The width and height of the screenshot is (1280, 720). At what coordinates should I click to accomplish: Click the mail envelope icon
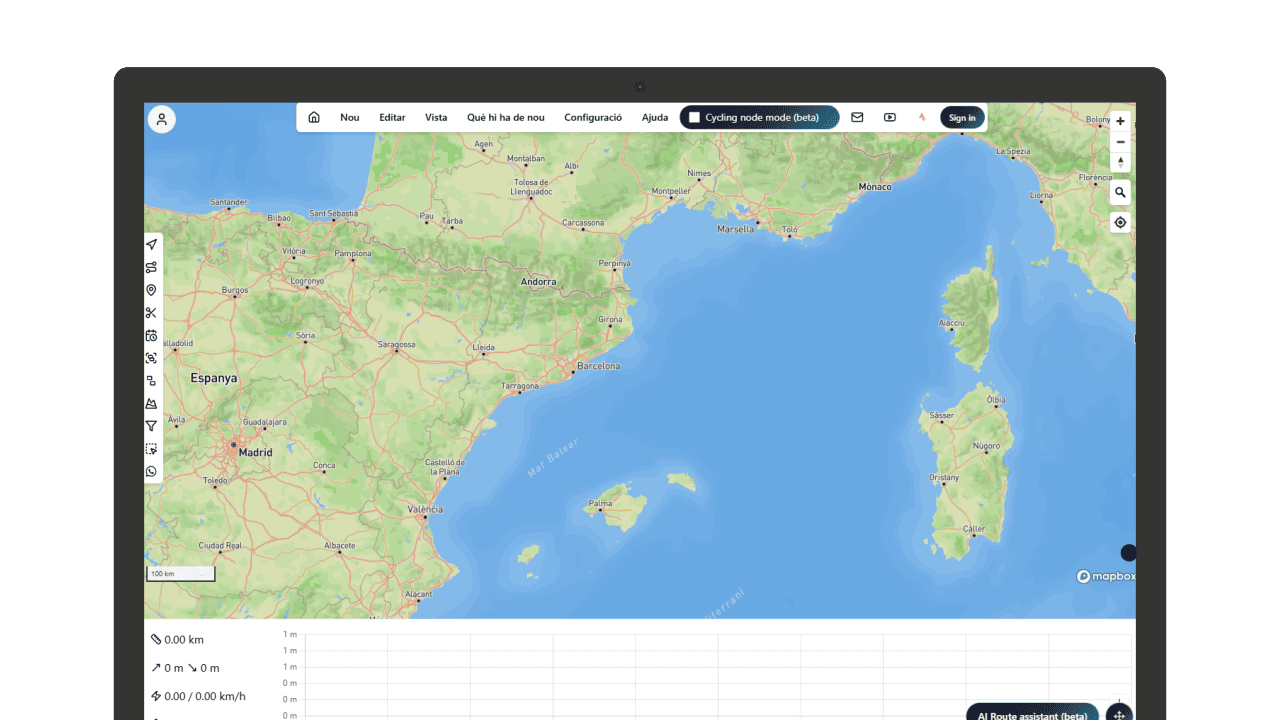coord(857,117)
